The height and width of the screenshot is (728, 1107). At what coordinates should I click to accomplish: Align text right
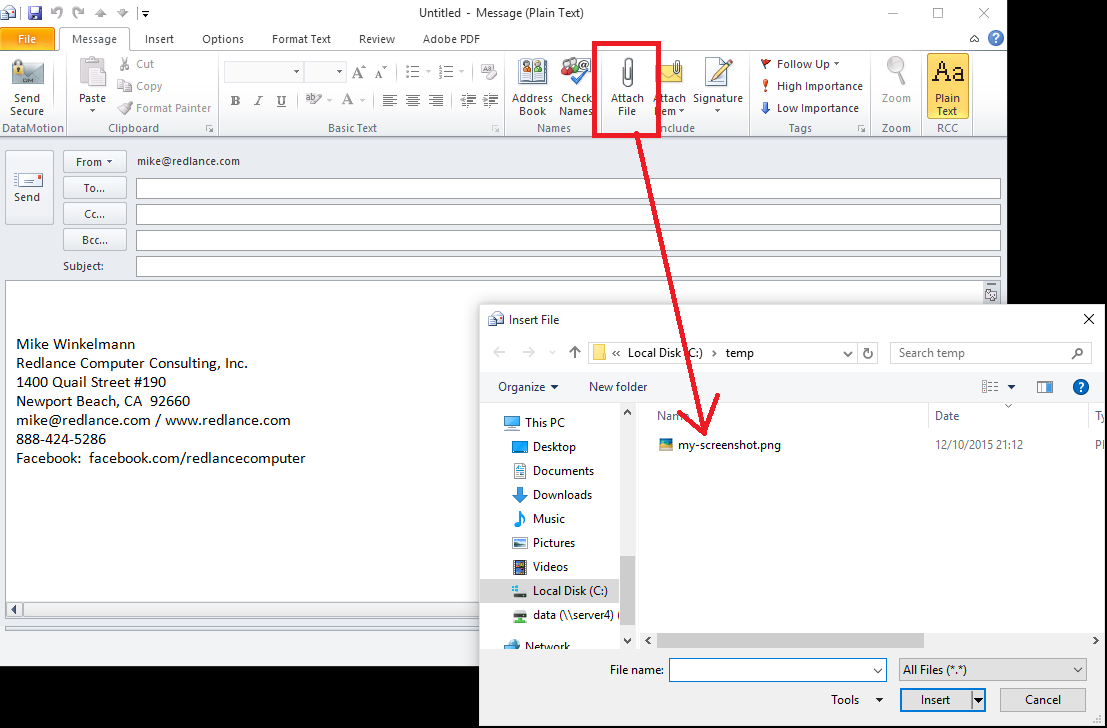click(x=436, y=101)
